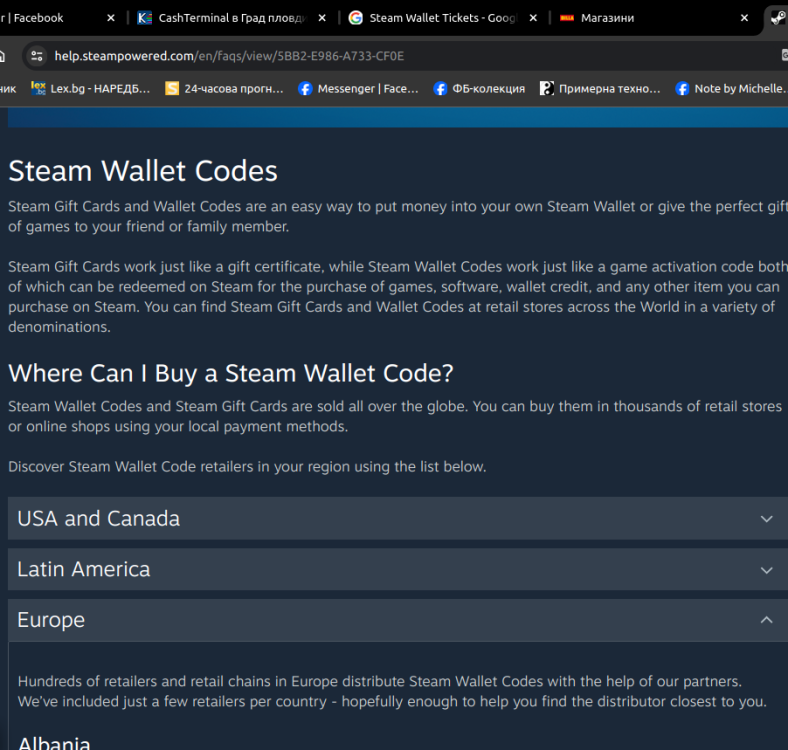Screen dimensions: 788x750
Task: Click the Europe up chevron arrow
Action: pos(766,620)
